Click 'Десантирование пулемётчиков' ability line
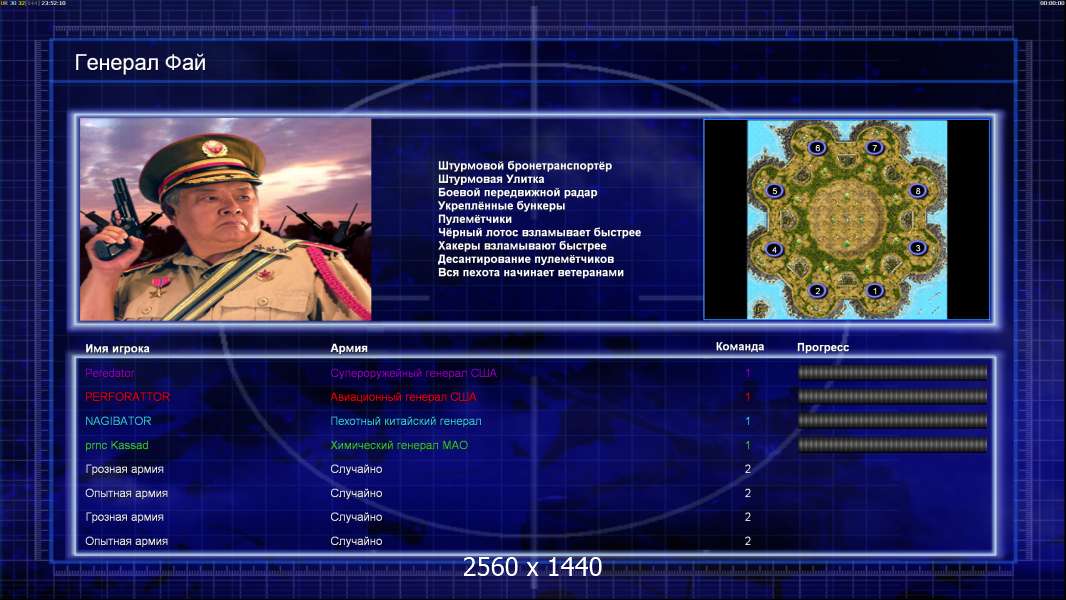This screenshot has width=1066, height=600. coord(526,259)
